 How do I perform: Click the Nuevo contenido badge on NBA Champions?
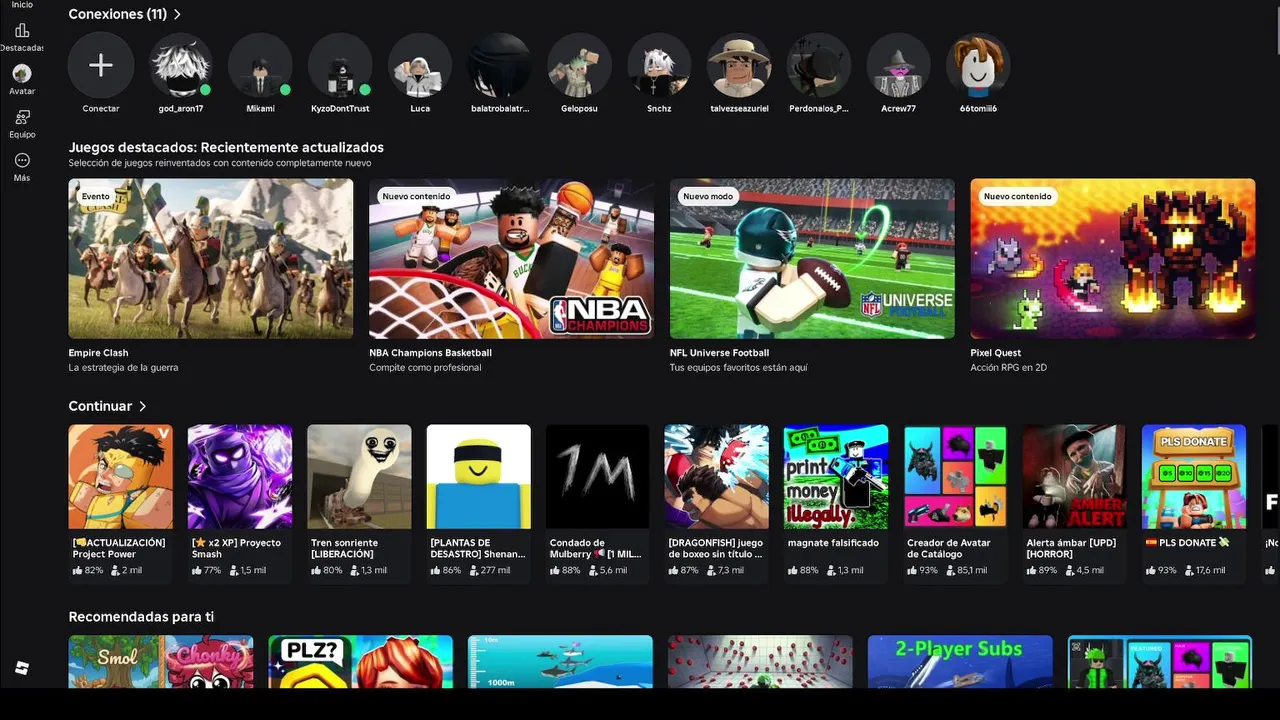click(x=416, y=197)
